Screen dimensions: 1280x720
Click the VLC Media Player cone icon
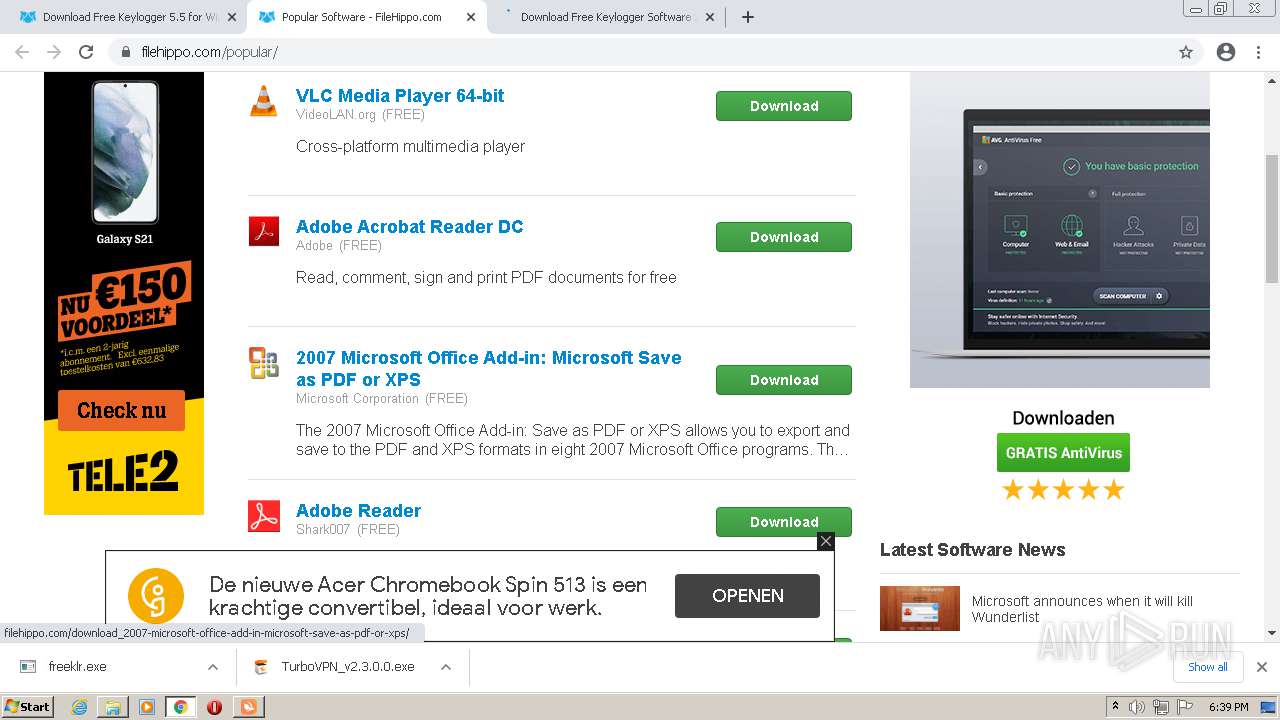(263, 101)
